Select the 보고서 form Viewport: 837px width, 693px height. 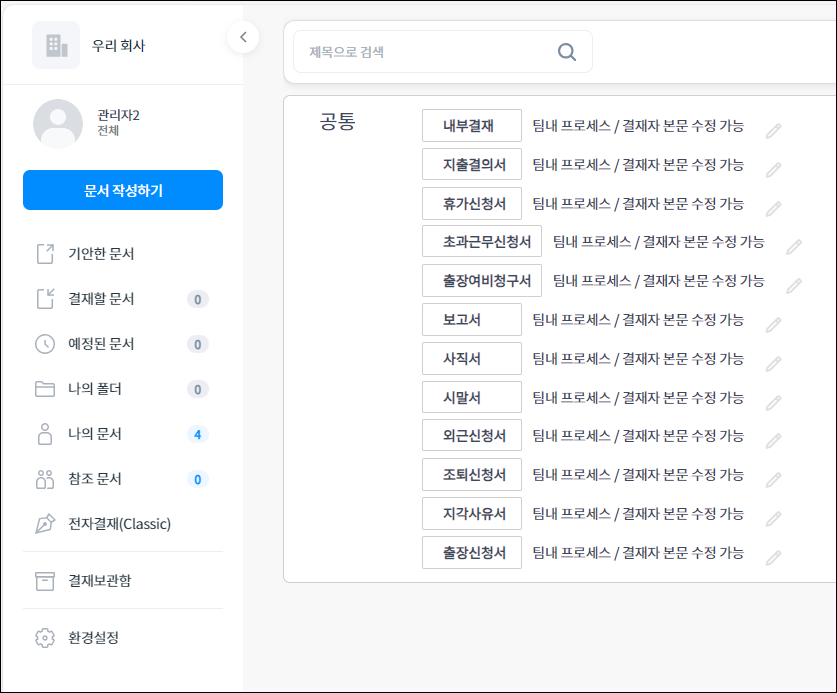(472, 319)
